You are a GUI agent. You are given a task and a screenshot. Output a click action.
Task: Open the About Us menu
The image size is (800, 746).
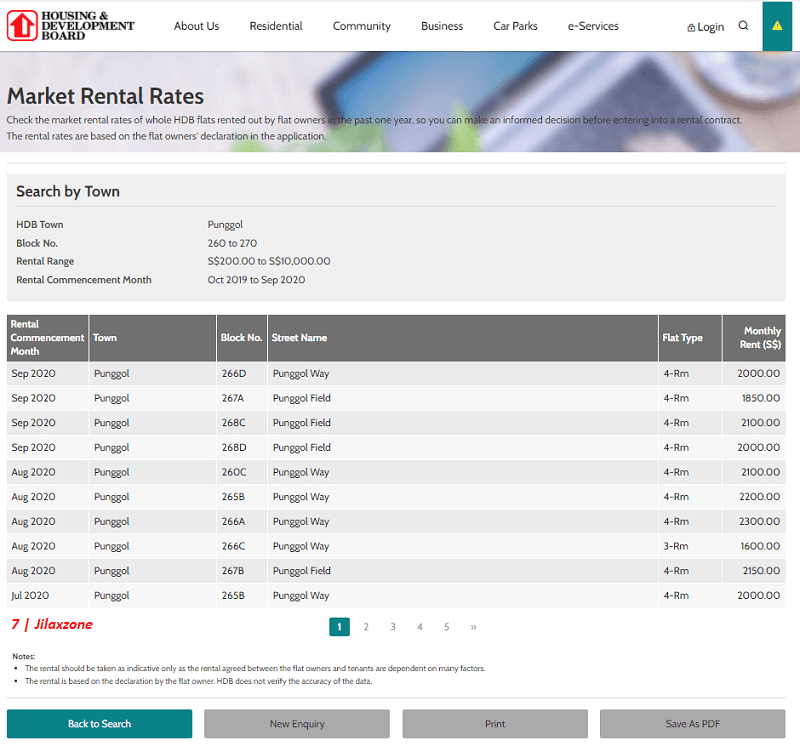(x=196, y=26)
